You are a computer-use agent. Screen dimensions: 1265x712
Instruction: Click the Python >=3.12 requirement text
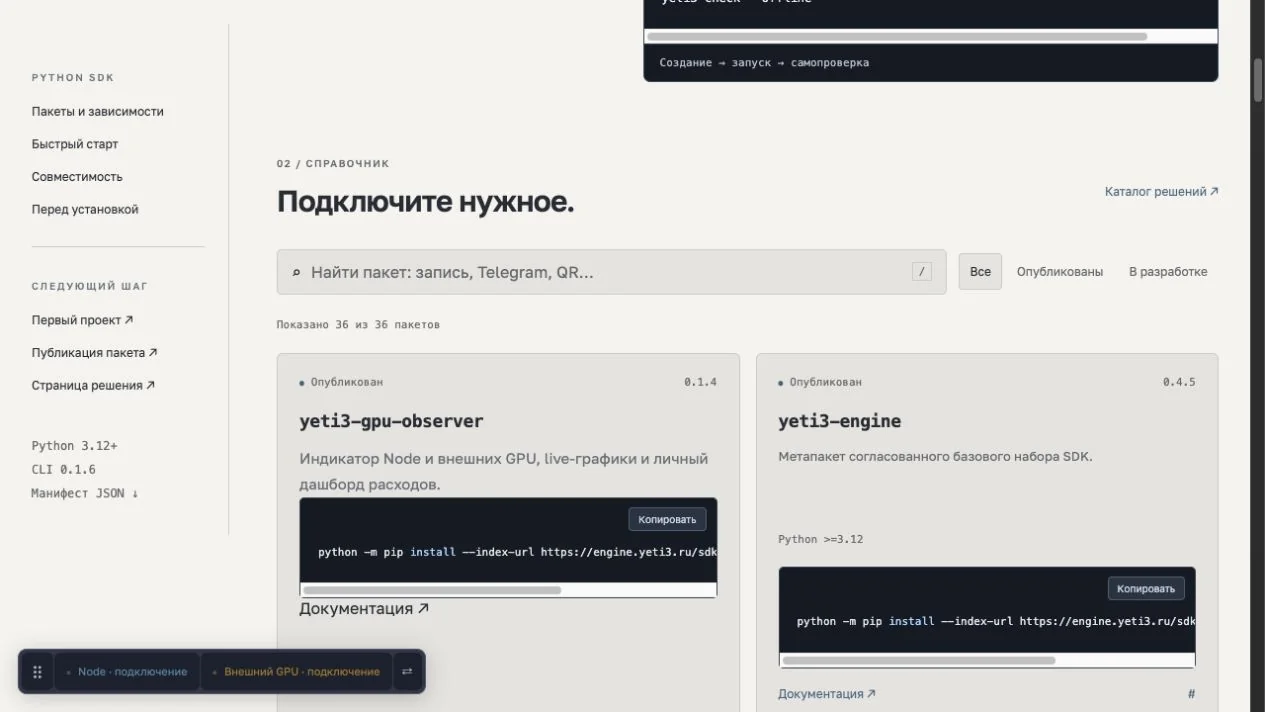pyautogui.click(x=820, y=539)
